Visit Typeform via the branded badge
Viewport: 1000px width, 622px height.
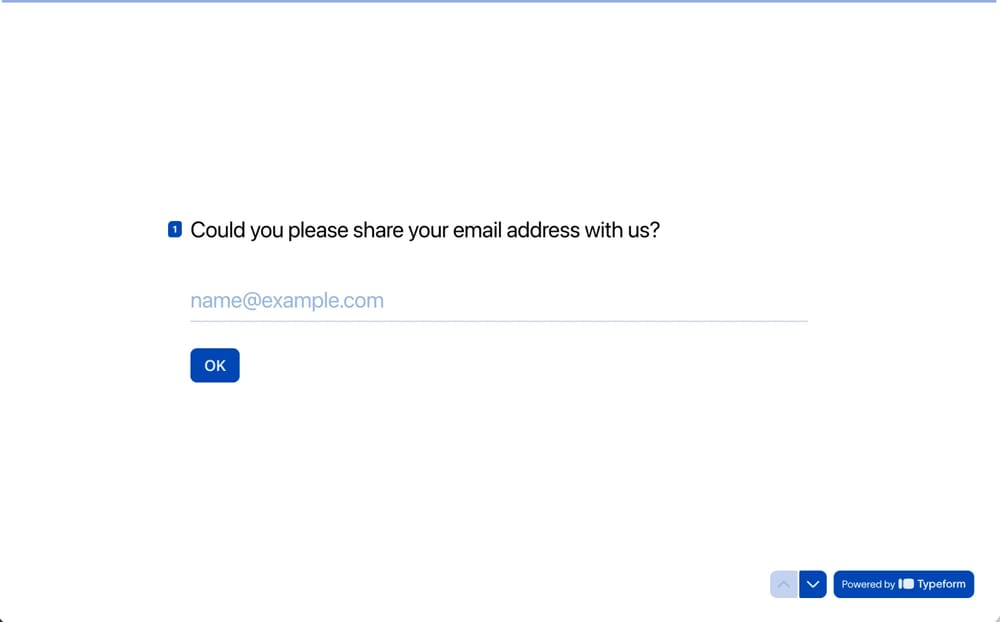pyautogui.click(x=903, y=584)
